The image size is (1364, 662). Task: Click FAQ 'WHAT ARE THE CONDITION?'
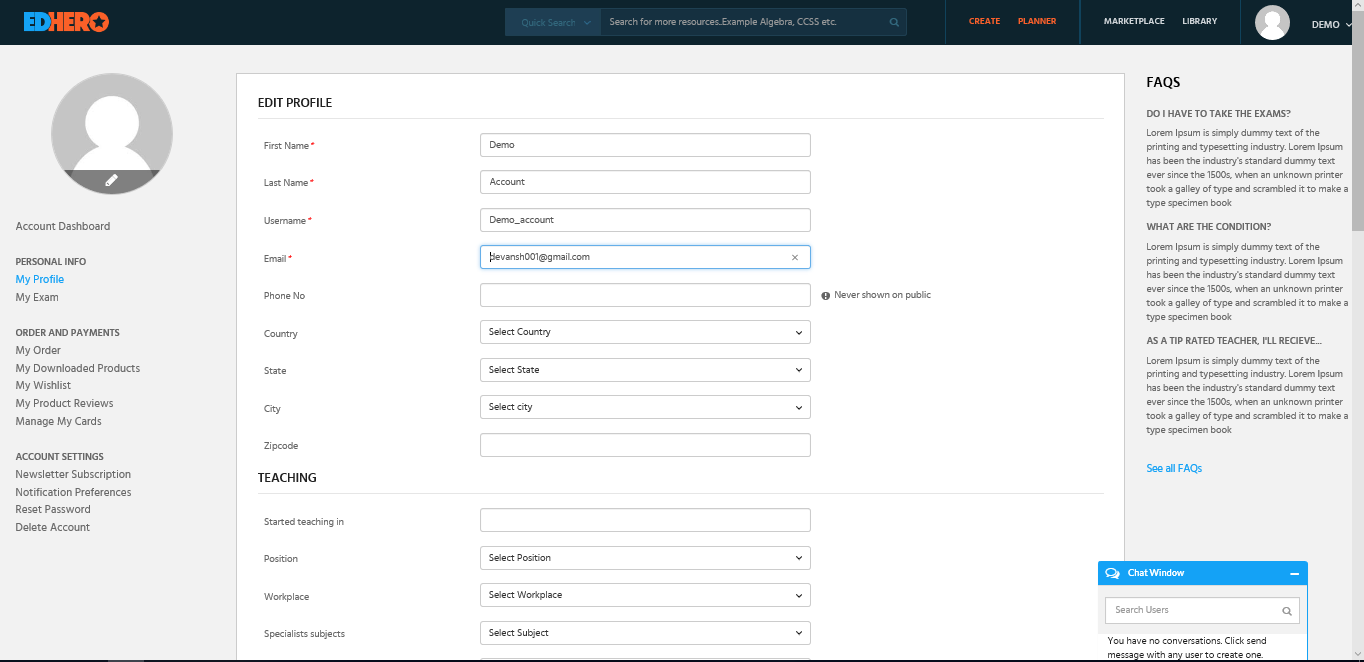coord(1209,227)
